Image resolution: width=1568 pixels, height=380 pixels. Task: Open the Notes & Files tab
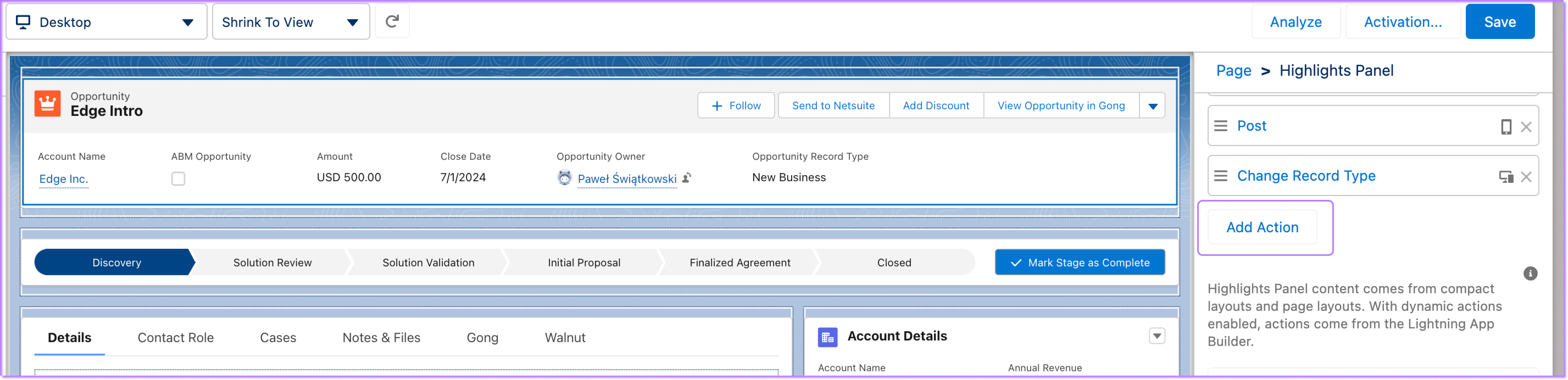[381, 337]
